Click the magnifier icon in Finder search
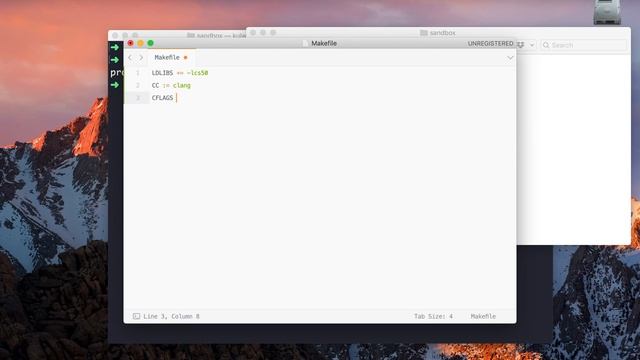The image size is (640, 360). (x=546, y=45)
